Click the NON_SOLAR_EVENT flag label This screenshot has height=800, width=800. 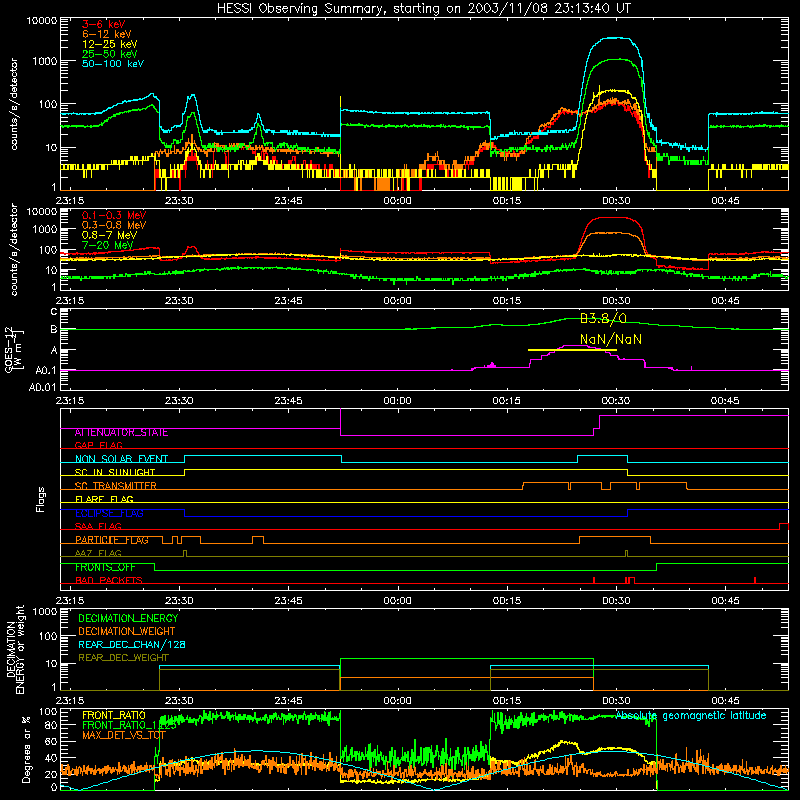[x=121, y=459]
